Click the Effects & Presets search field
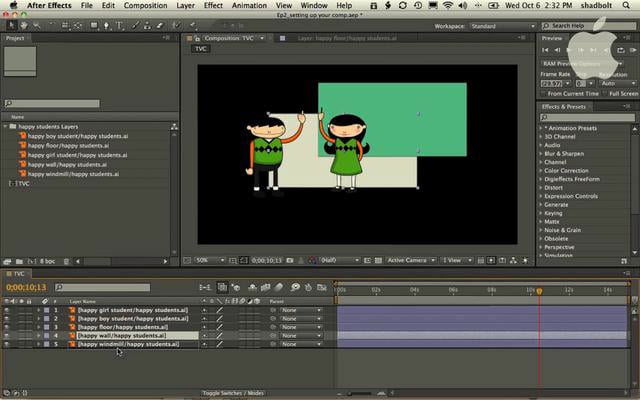640x400 pixels. click(587, 118)
